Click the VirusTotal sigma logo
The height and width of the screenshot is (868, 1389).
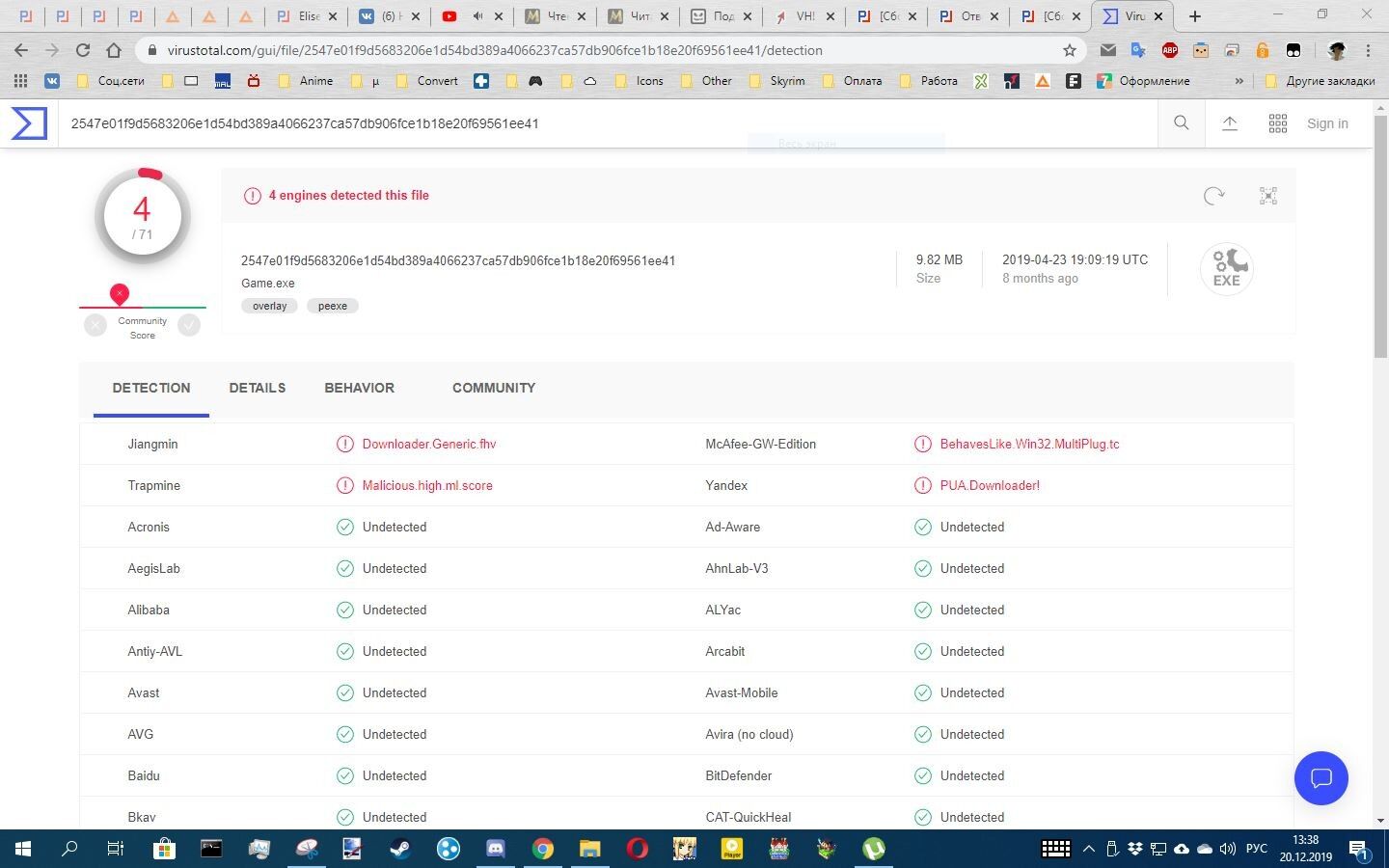click(29, 123)
